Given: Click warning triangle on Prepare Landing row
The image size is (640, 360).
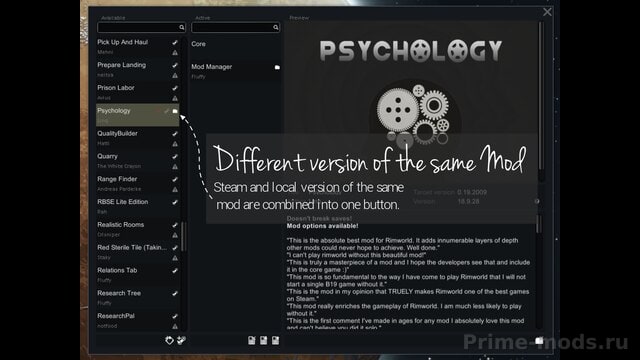Looking at the screenshot, I should click(x=175, y=76).
